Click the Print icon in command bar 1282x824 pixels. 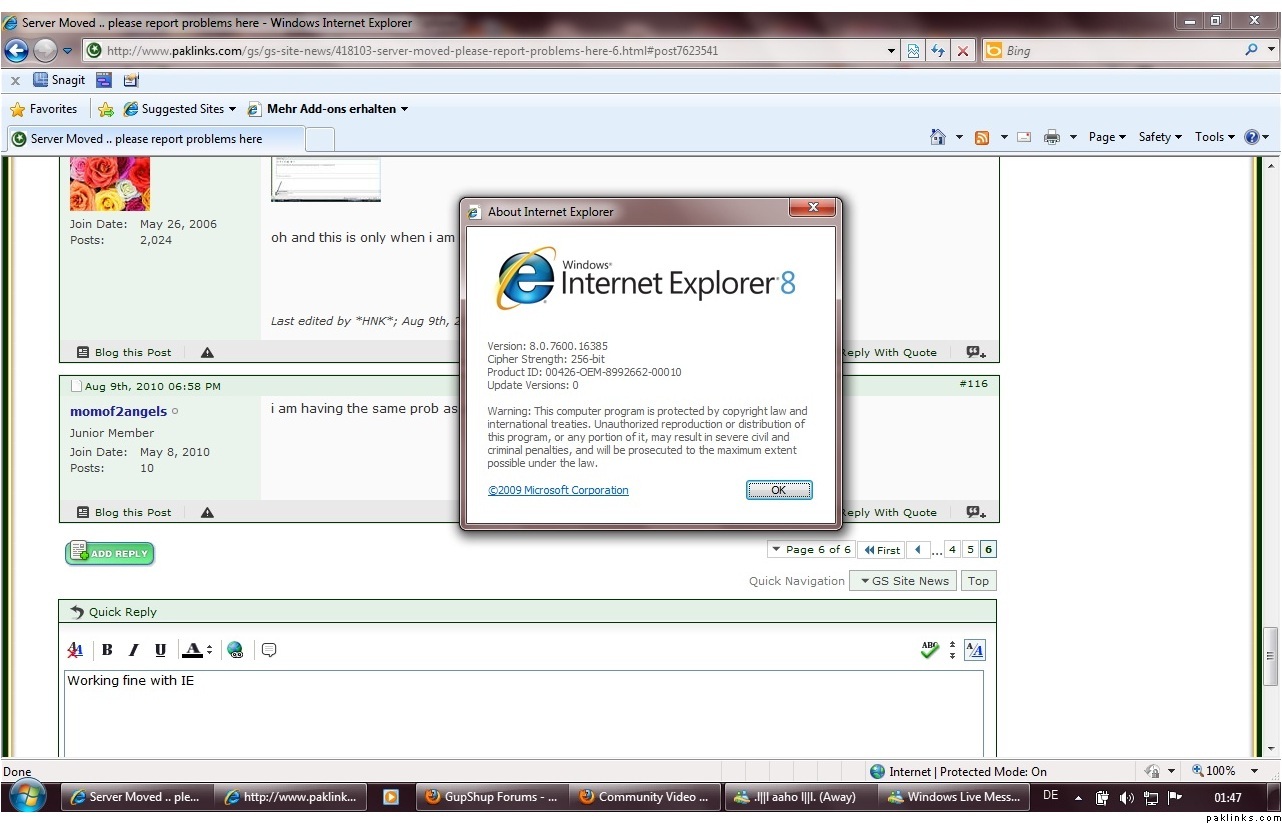[x=1051, y=138]
